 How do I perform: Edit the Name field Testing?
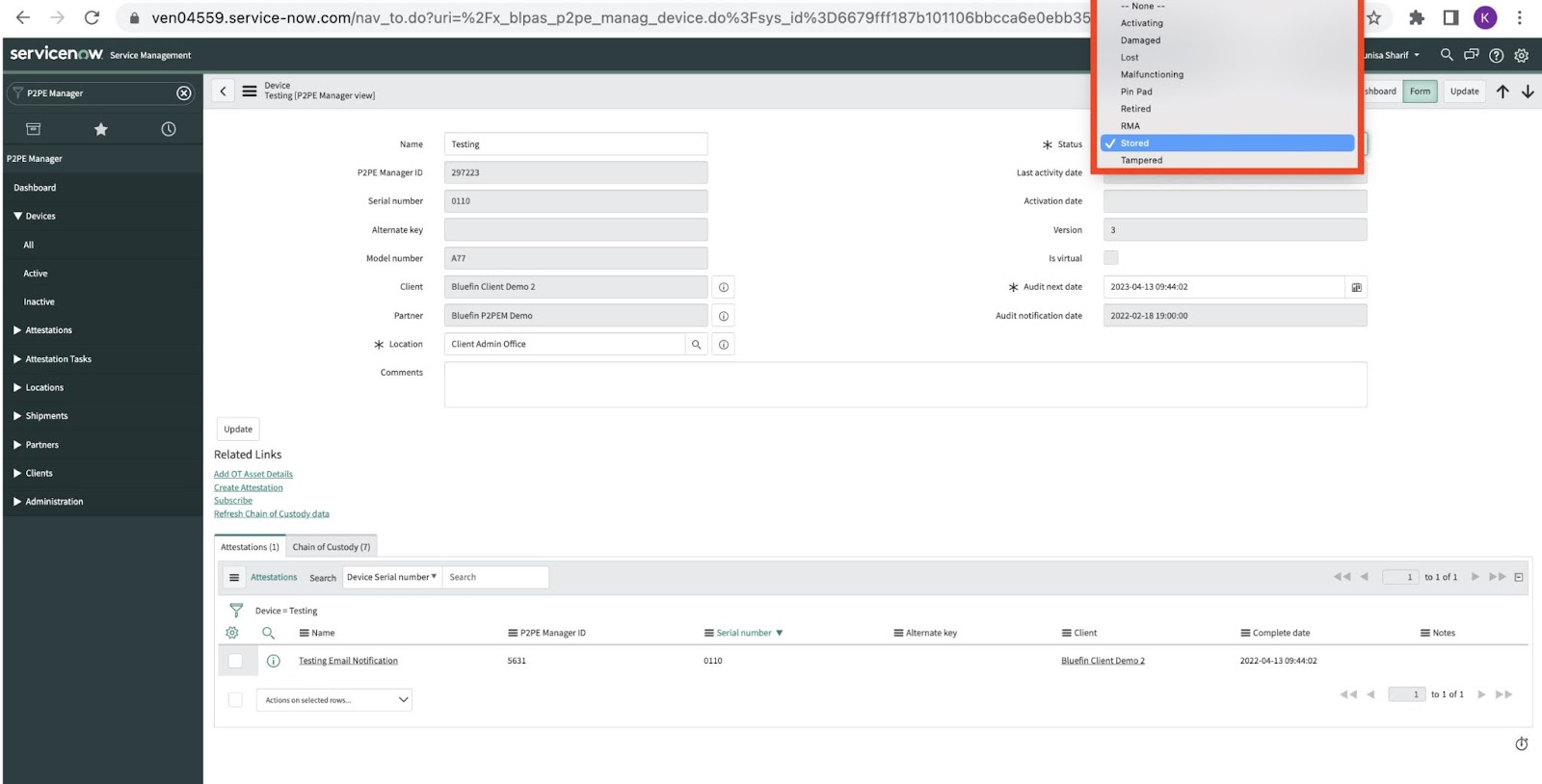coord(575,144)
